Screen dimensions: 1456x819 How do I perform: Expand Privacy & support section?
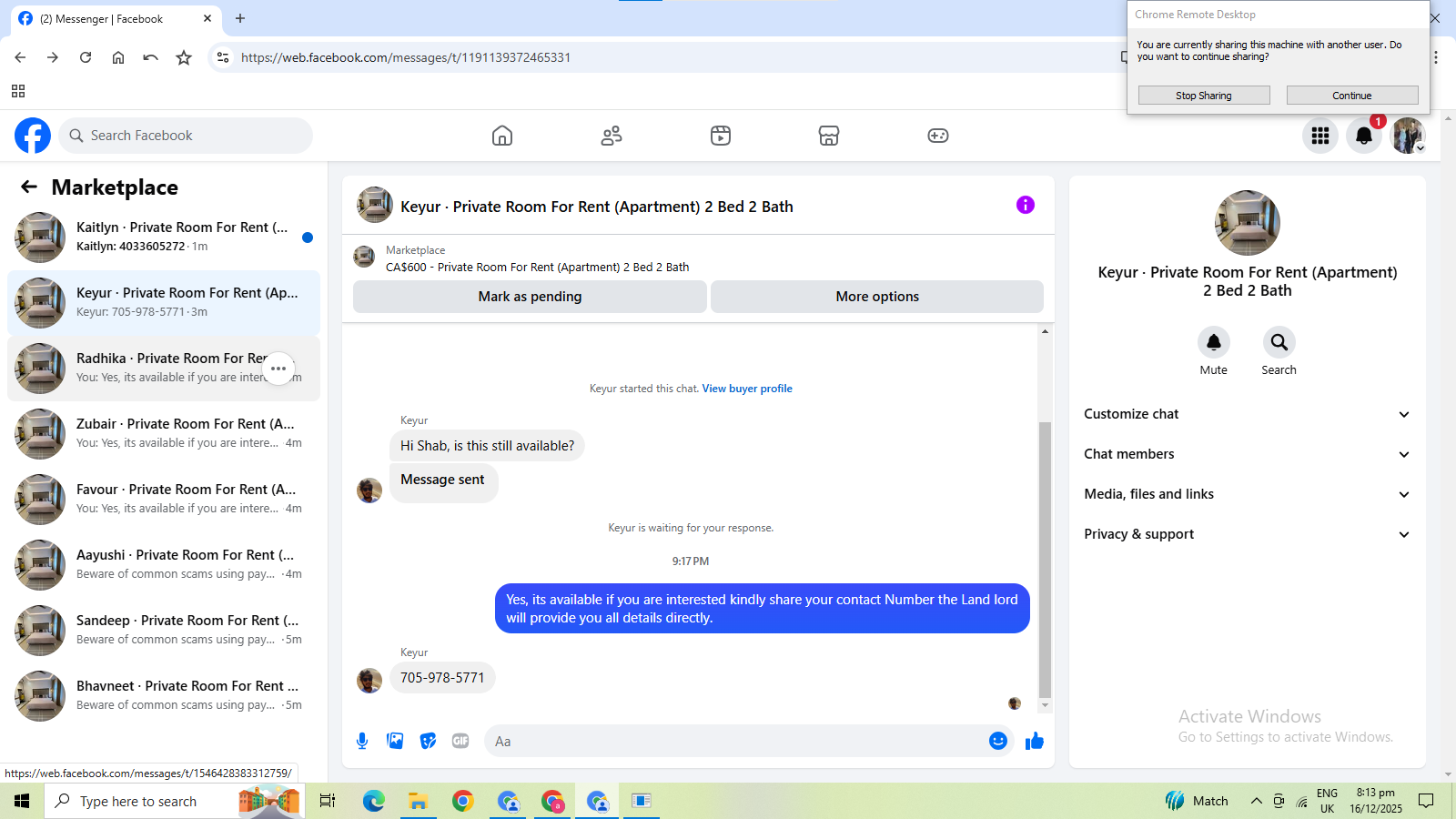(x=1246, y=534)
